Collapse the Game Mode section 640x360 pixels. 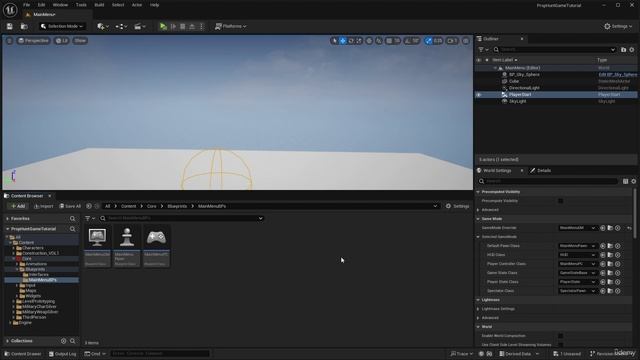478,219
